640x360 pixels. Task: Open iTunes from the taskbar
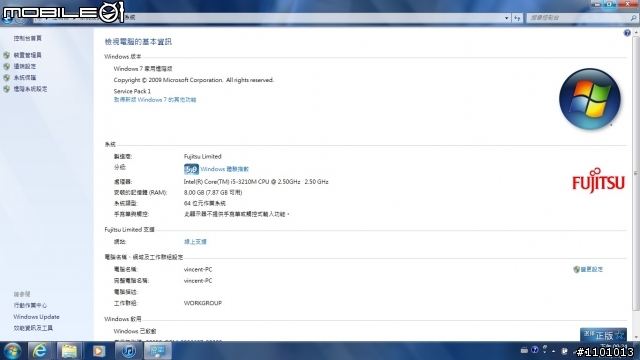tap(128, 351)
